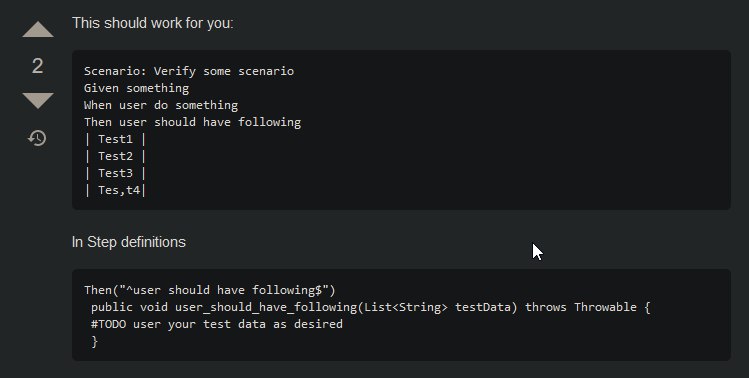Click the "throws Throwable" text in code
The width and height of the screenshot is (749, 378).
(581, 307)
